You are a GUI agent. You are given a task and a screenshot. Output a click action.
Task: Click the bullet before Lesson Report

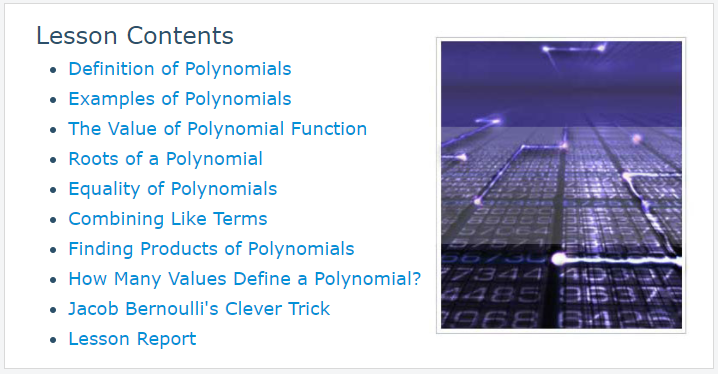tap(54, 340)
